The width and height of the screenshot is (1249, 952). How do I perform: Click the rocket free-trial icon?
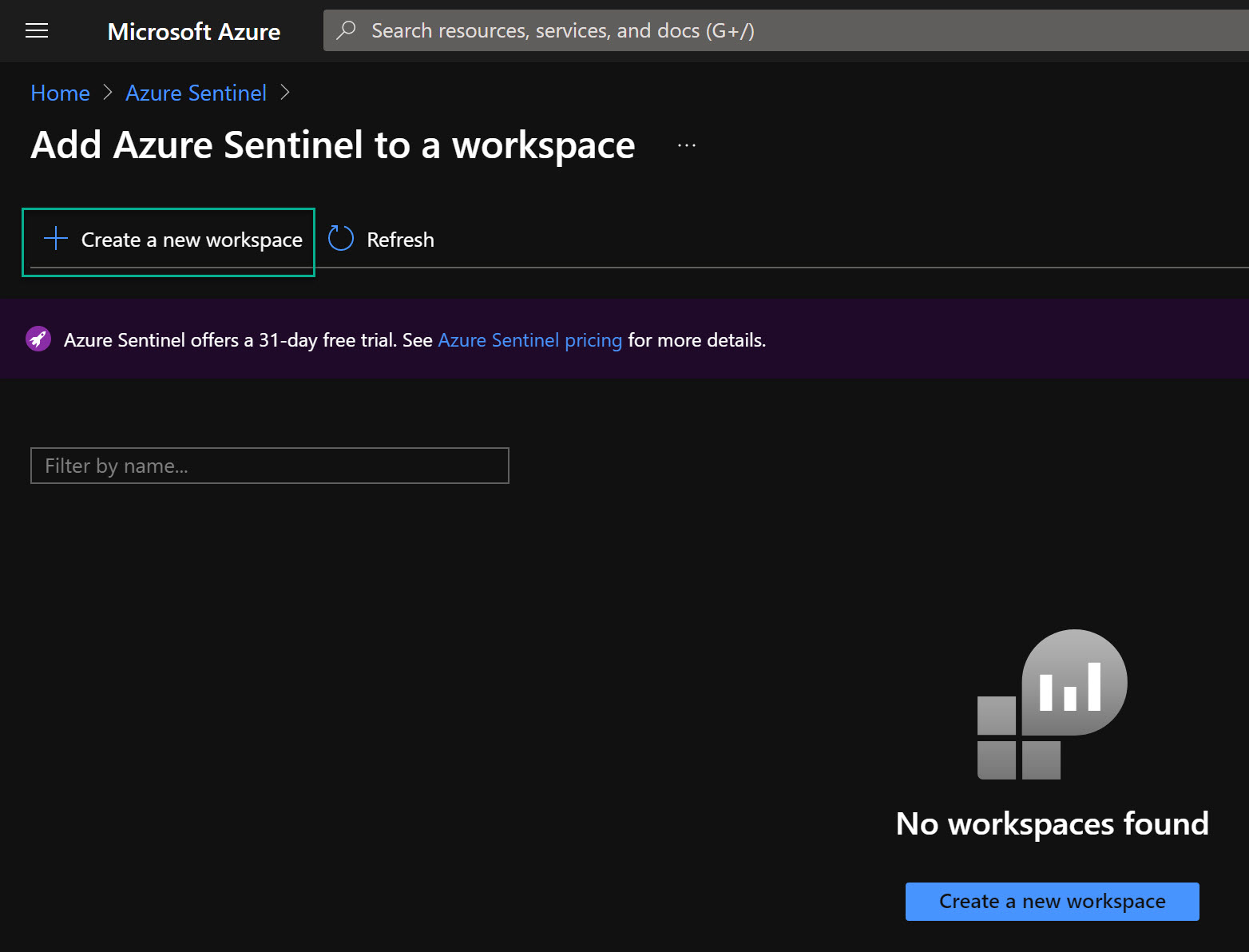pos(38,339)
